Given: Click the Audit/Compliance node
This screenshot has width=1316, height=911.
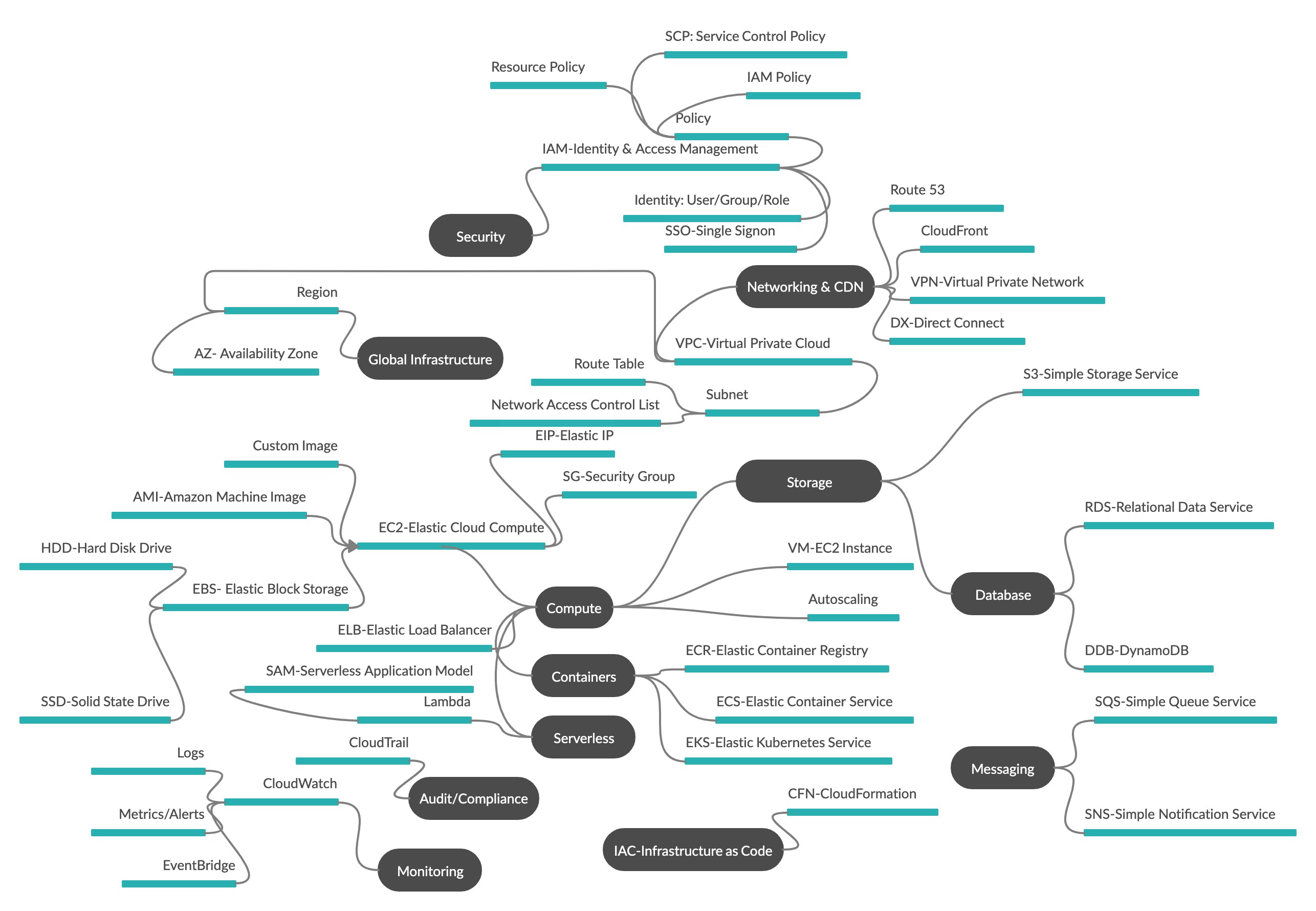Looking at the screenshot, I should tap(460, 795).
